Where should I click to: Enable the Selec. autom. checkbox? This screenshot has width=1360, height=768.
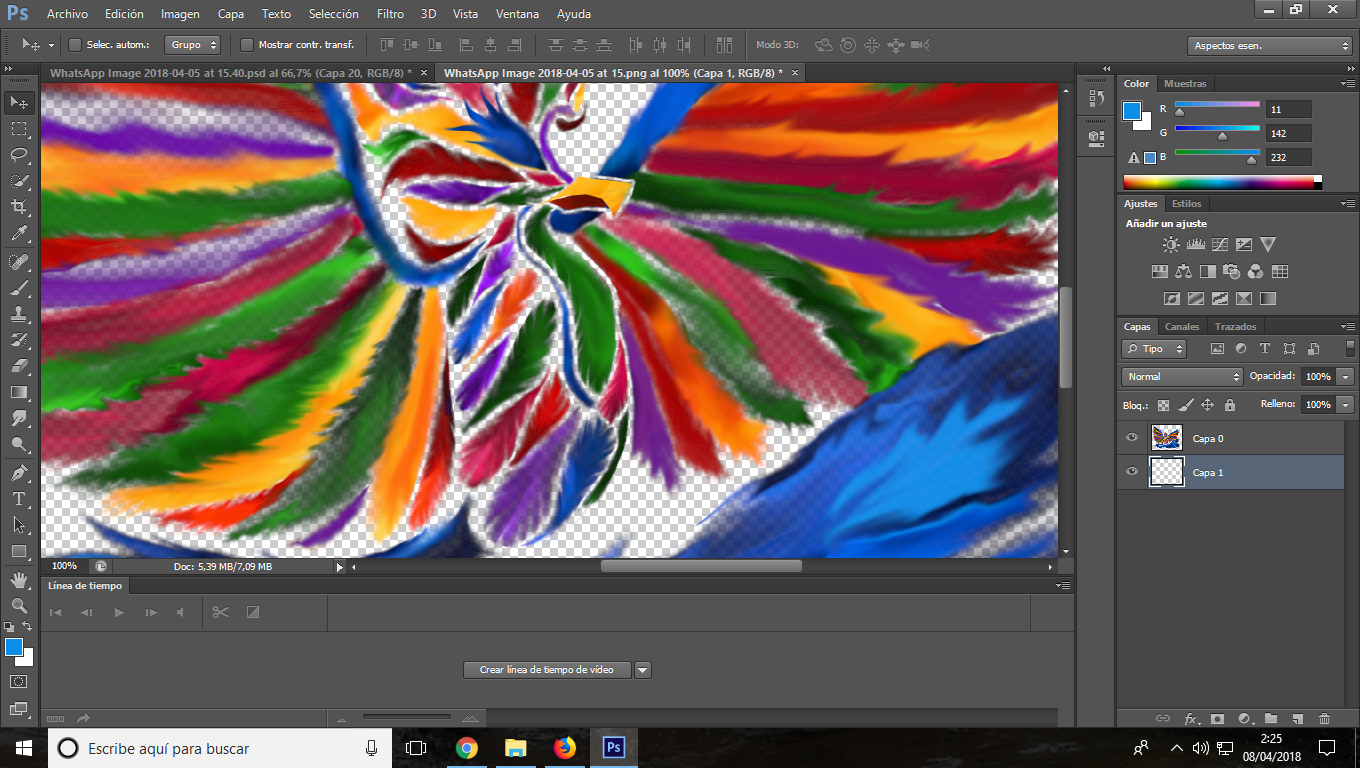[75, 45]
